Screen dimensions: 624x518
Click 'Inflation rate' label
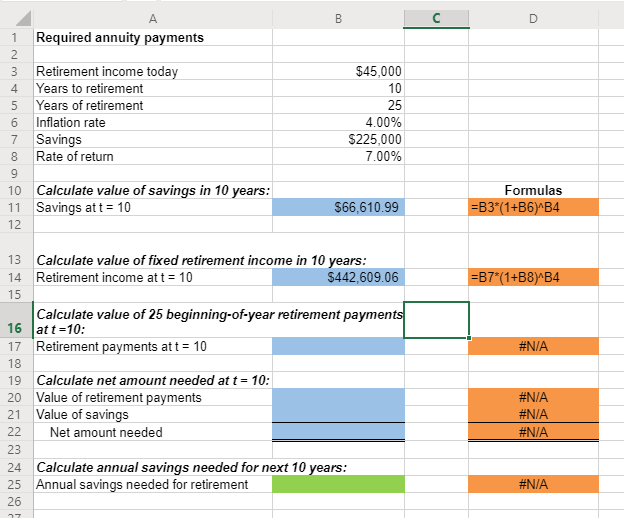(71, 123)
